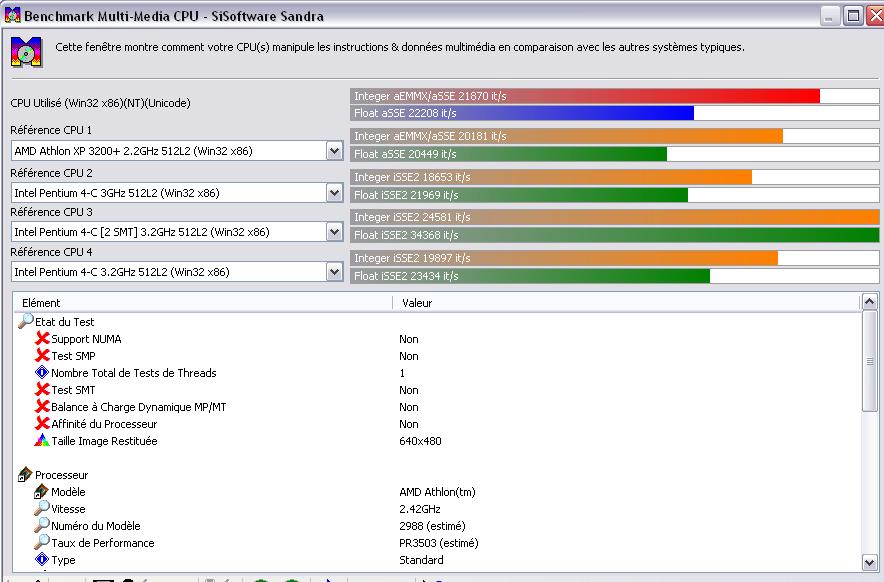Select the Support NUMA row label

pos(86,339)
